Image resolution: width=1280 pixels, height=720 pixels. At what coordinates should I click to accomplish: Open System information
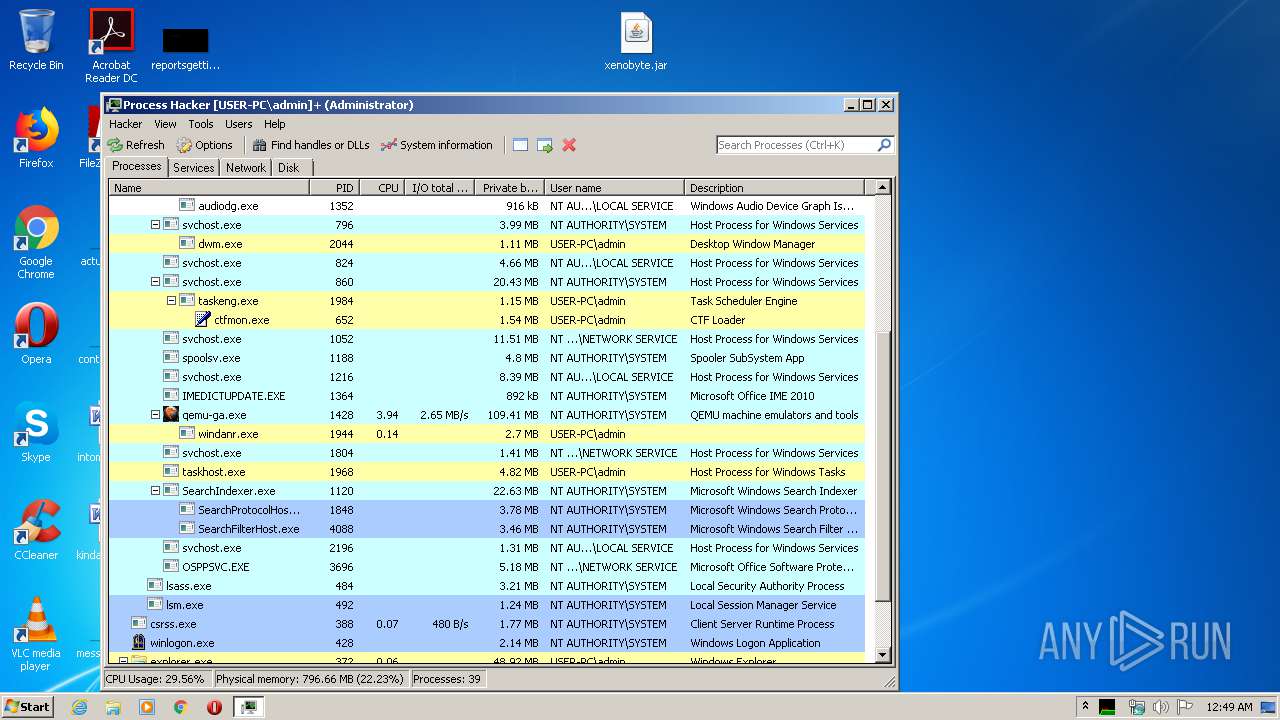(x=436, y=145)
